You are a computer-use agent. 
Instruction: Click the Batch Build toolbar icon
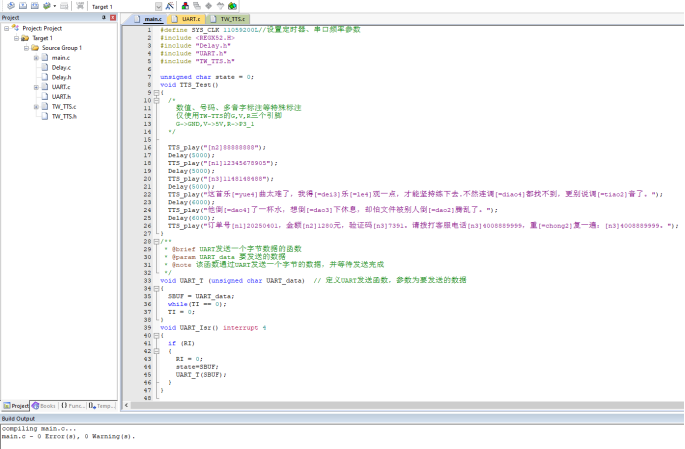(46, 6)
